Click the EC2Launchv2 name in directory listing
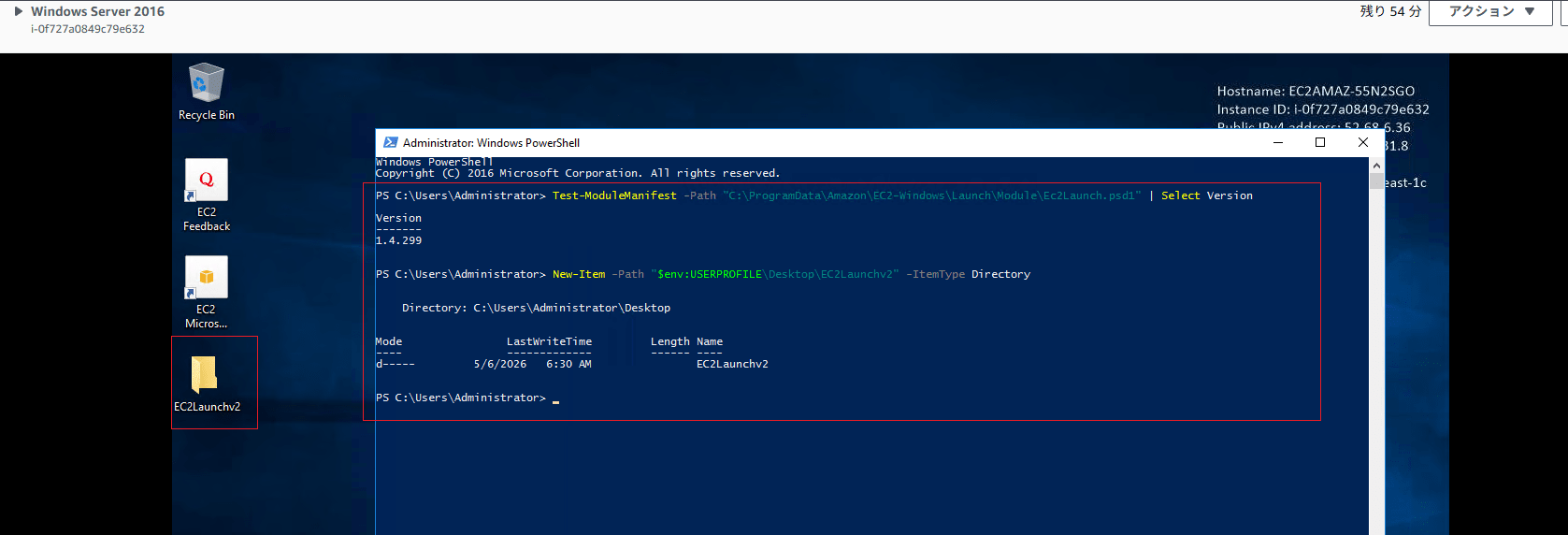 tap(732, 364)
